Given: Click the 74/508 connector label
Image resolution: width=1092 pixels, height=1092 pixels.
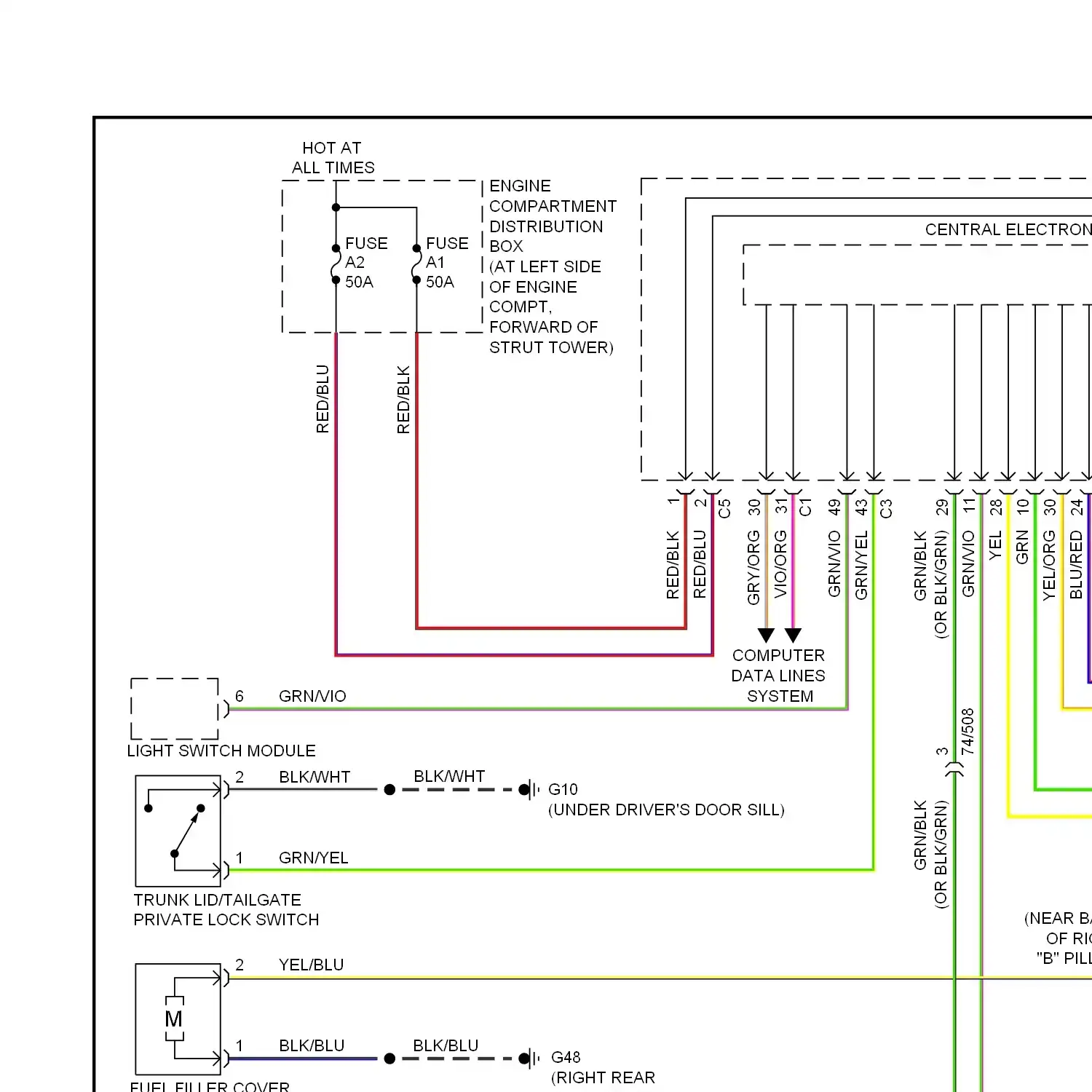Looking at the screenshot, I should [x=968, y=732].
